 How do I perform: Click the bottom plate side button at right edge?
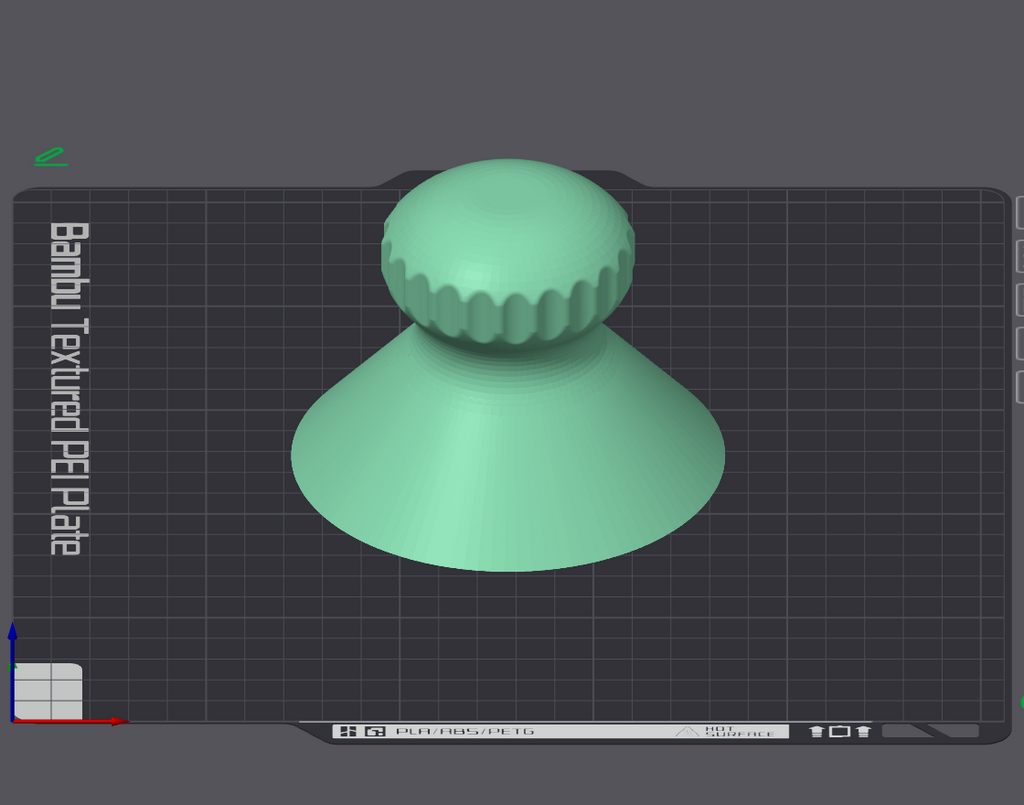tap(1020, 387)
